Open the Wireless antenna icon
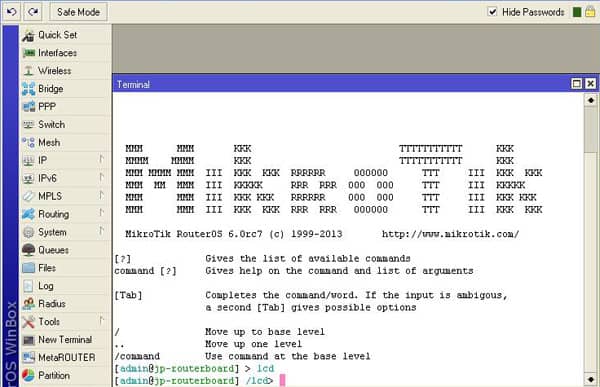Screen dimensions: 600x387 [x=28, y=71]
